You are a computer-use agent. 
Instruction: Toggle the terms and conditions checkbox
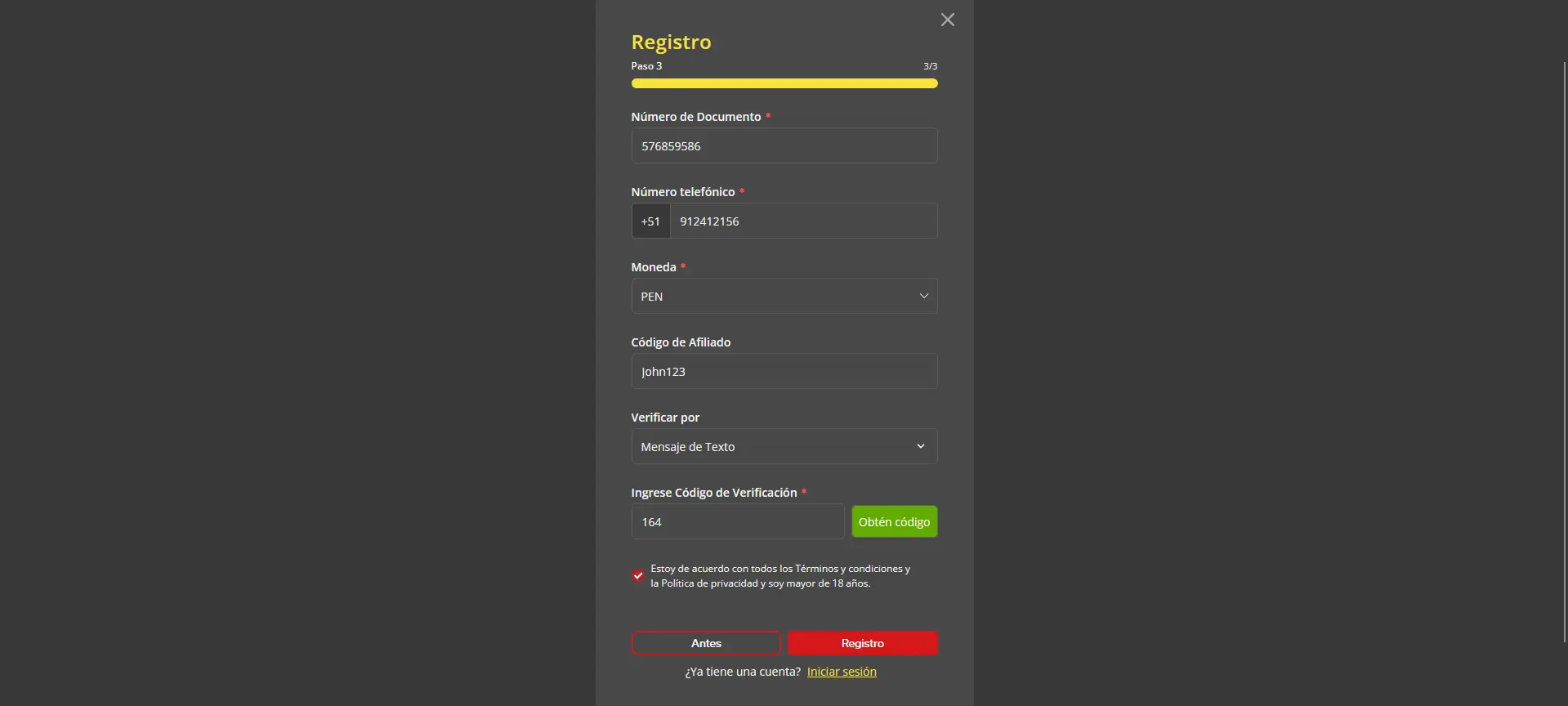coord(638,575)
